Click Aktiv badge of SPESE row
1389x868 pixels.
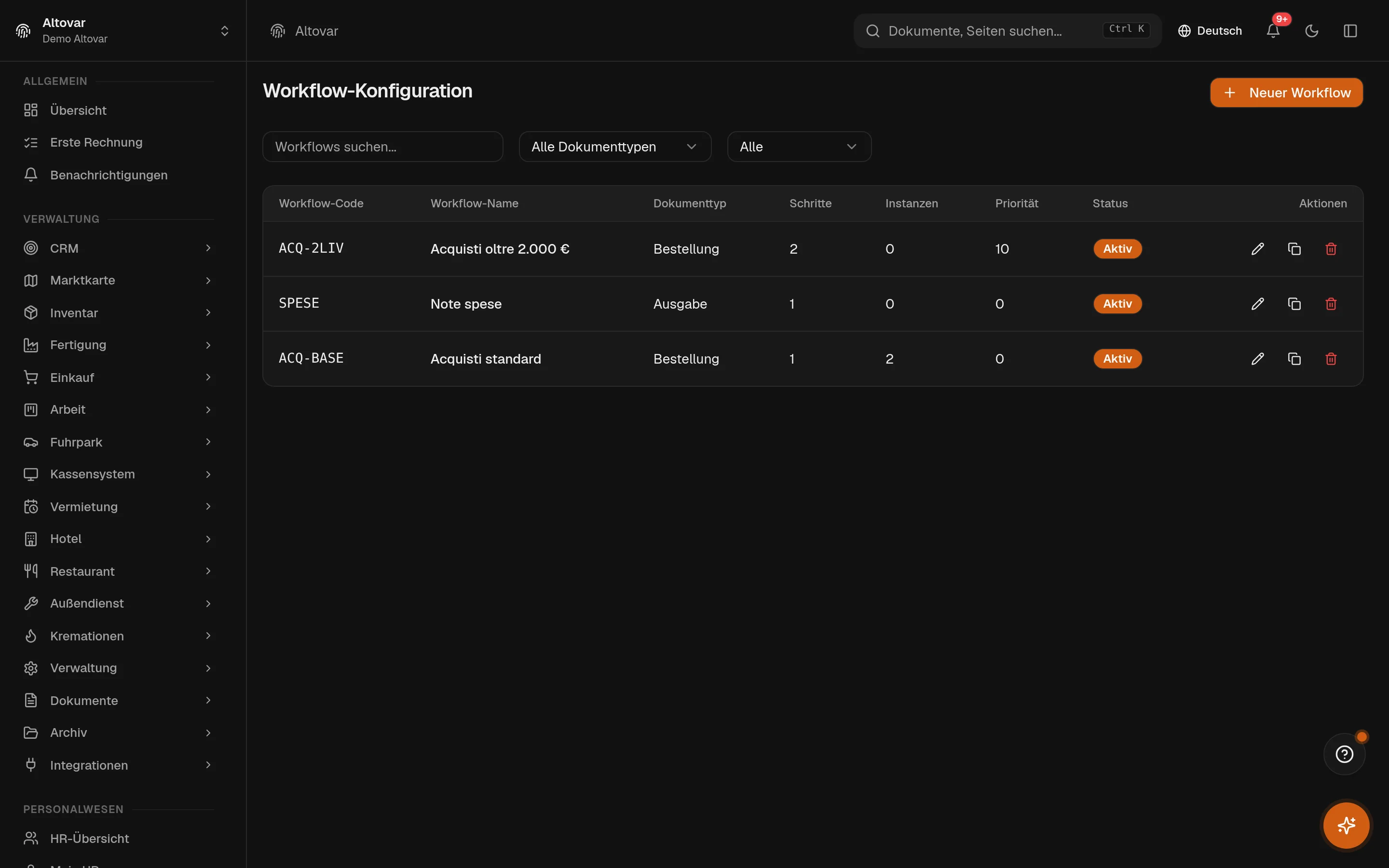point(1117,304)
